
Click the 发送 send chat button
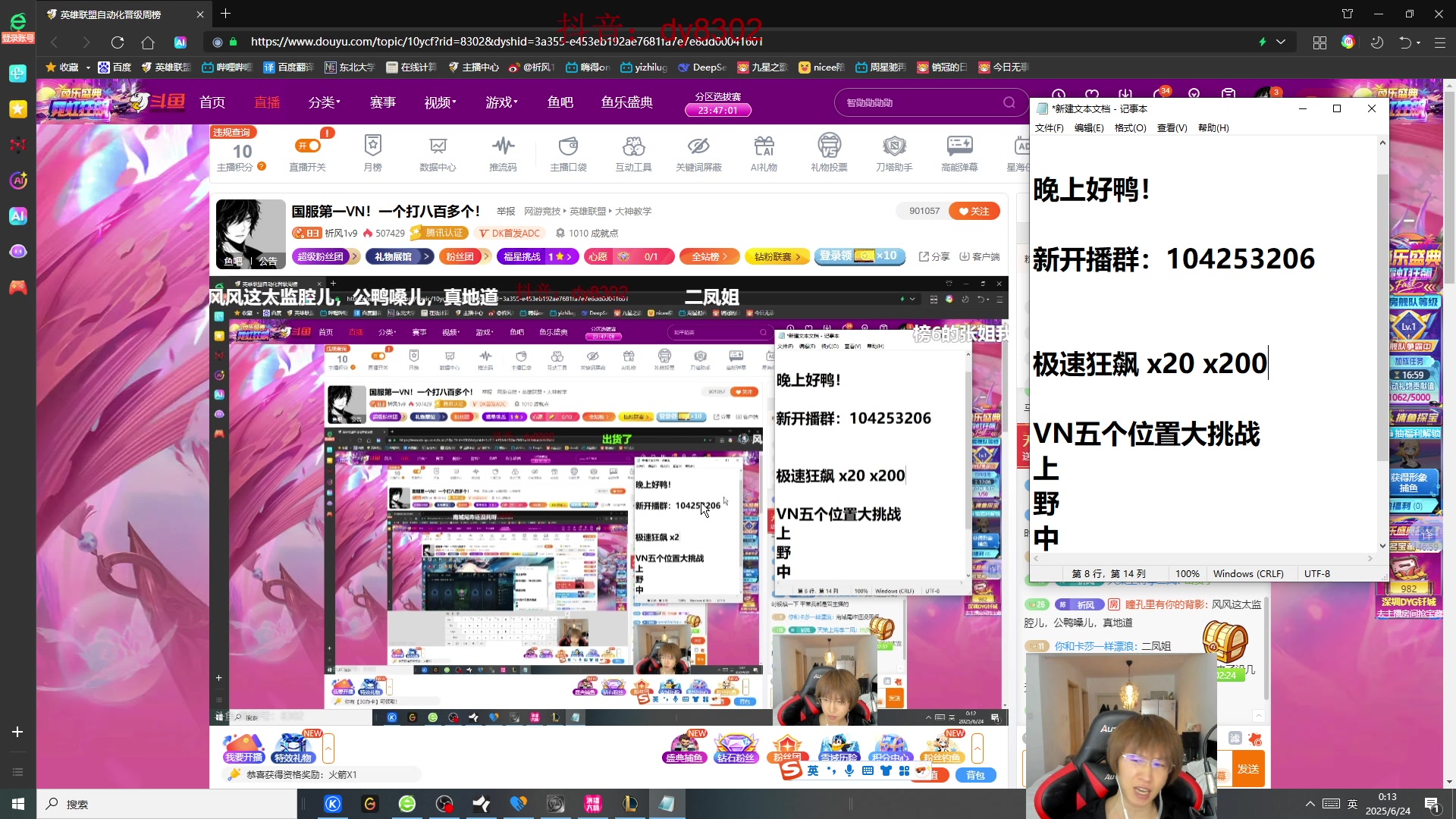1247,769
